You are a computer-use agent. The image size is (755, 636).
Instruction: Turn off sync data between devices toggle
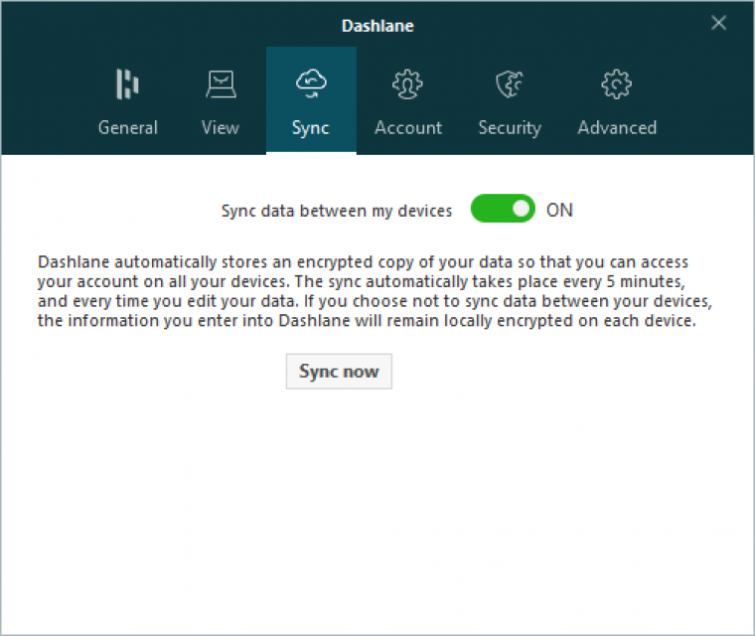(503, 209)
